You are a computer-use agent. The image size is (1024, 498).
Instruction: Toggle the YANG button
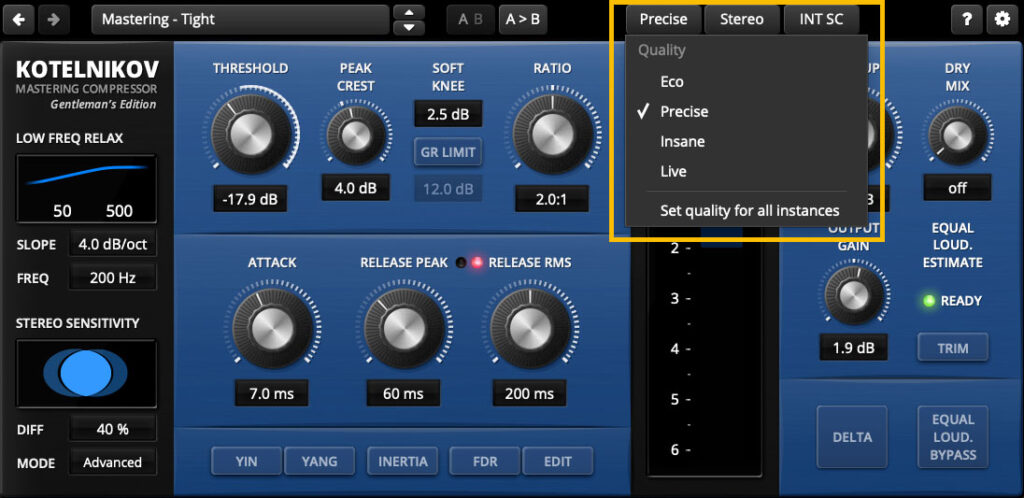(320, 461)
